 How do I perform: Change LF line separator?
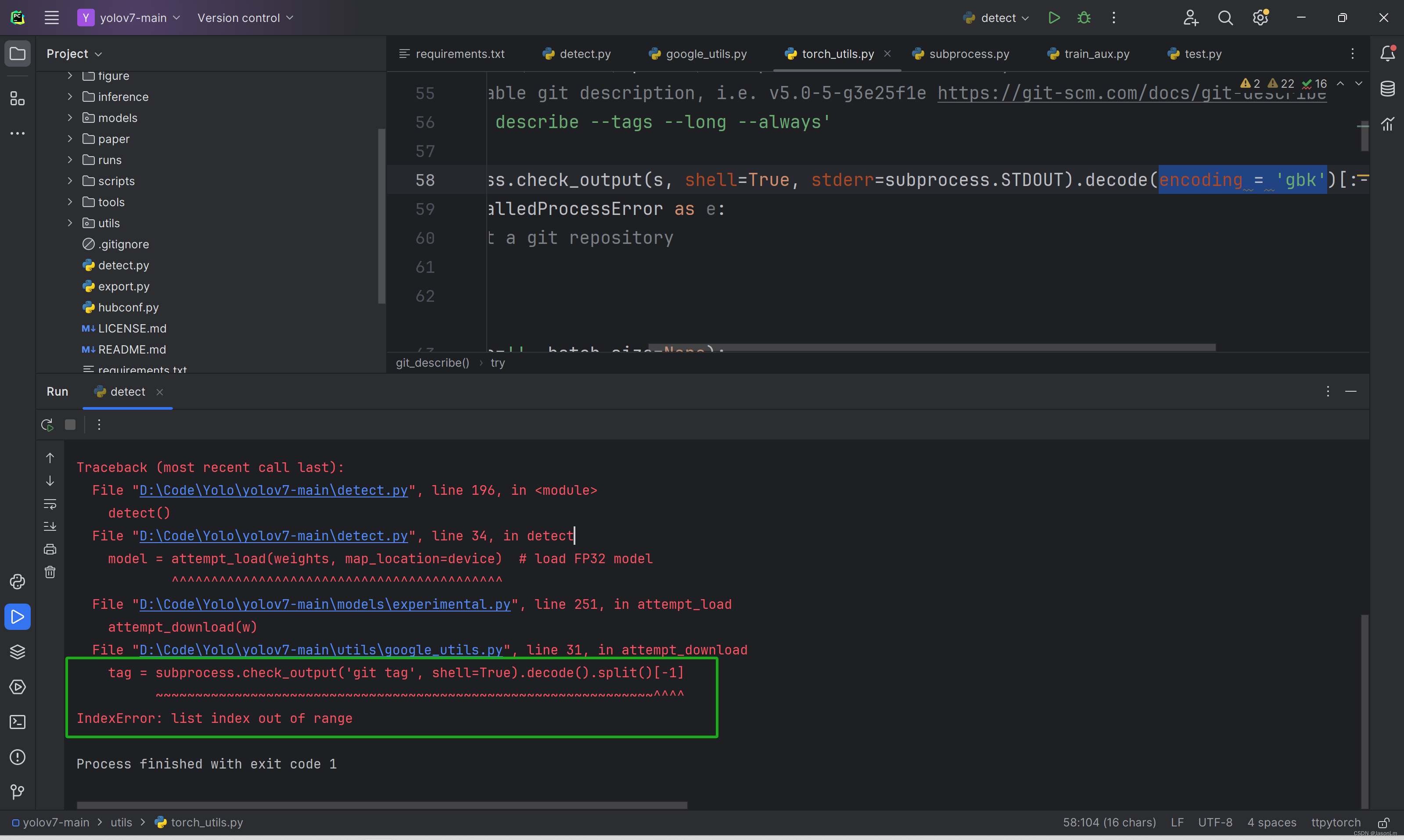click(x=1177, y=822)
